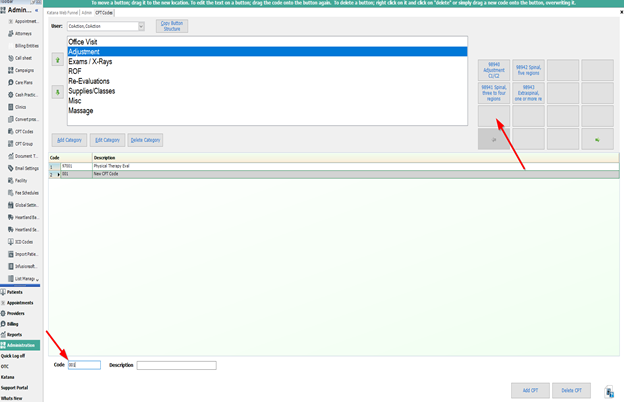Click the 98943 Extraspinal button
The width and height of the screenshot is (624, 402).
pos(528,93)
